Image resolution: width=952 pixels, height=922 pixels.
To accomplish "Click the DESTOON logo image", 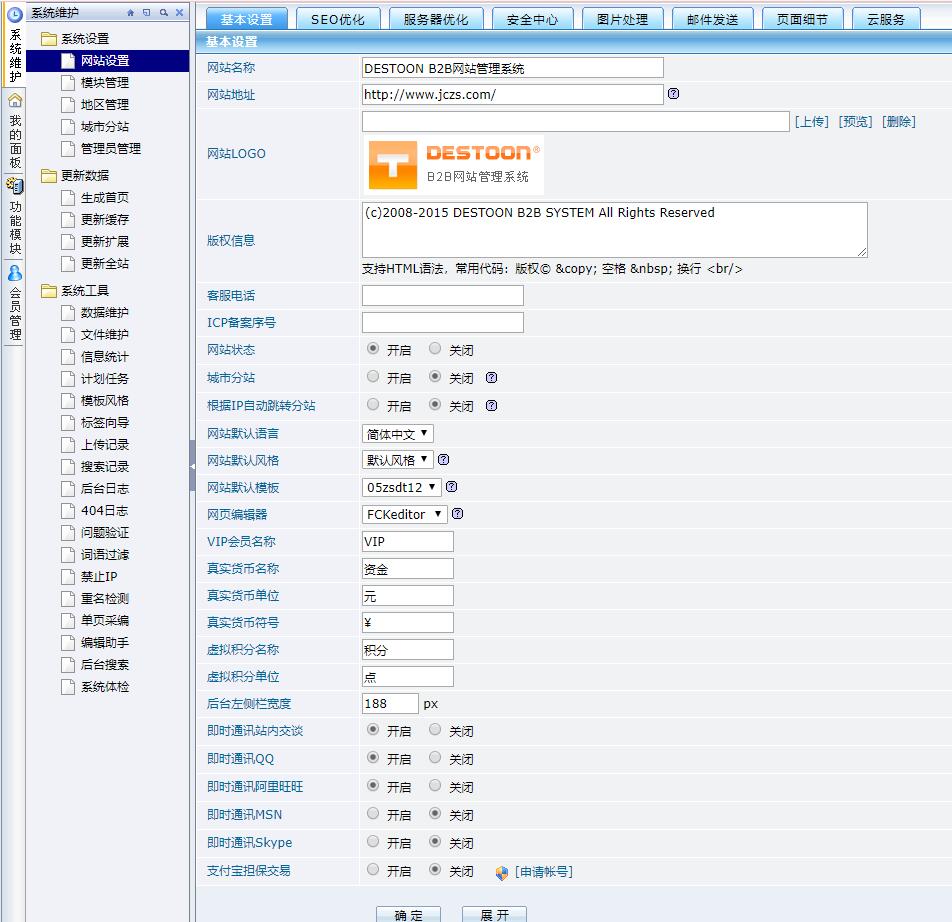I will tap(454, 165).
